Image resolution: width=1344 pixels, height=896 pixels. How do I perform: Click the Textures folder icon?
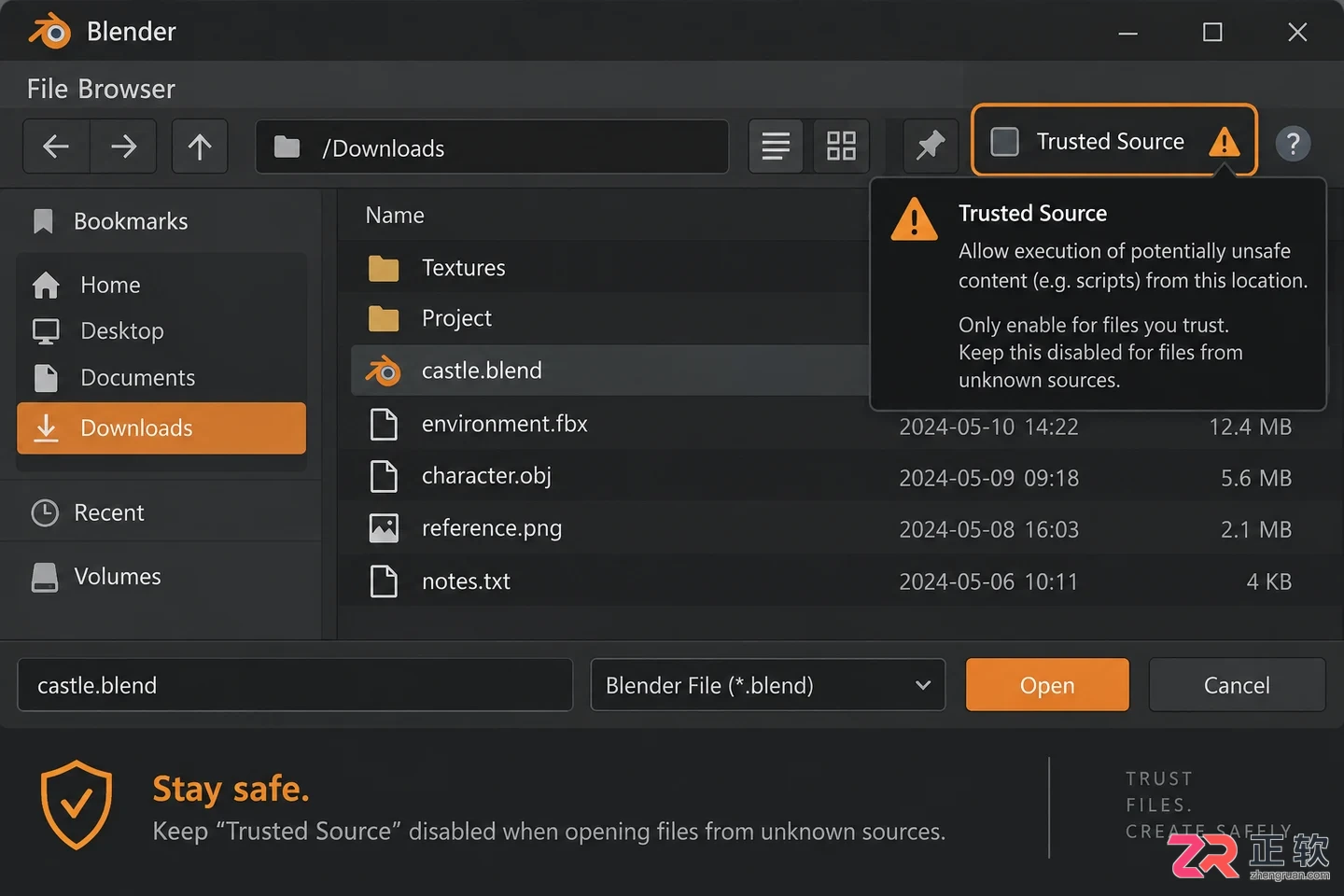pyautogui.click(x=384, y=269)
